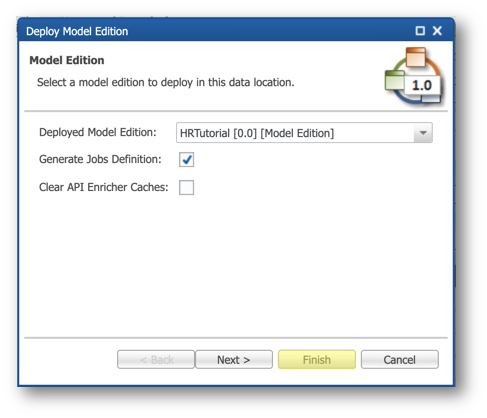Open the Deployed Model Edition dropdown arrow
Screen dimensions: 487x418
[x=423, y=133]
